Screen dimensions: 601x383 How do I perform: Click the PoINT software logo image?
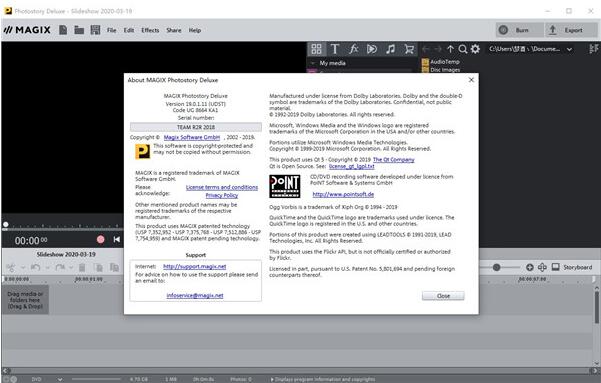284,186
